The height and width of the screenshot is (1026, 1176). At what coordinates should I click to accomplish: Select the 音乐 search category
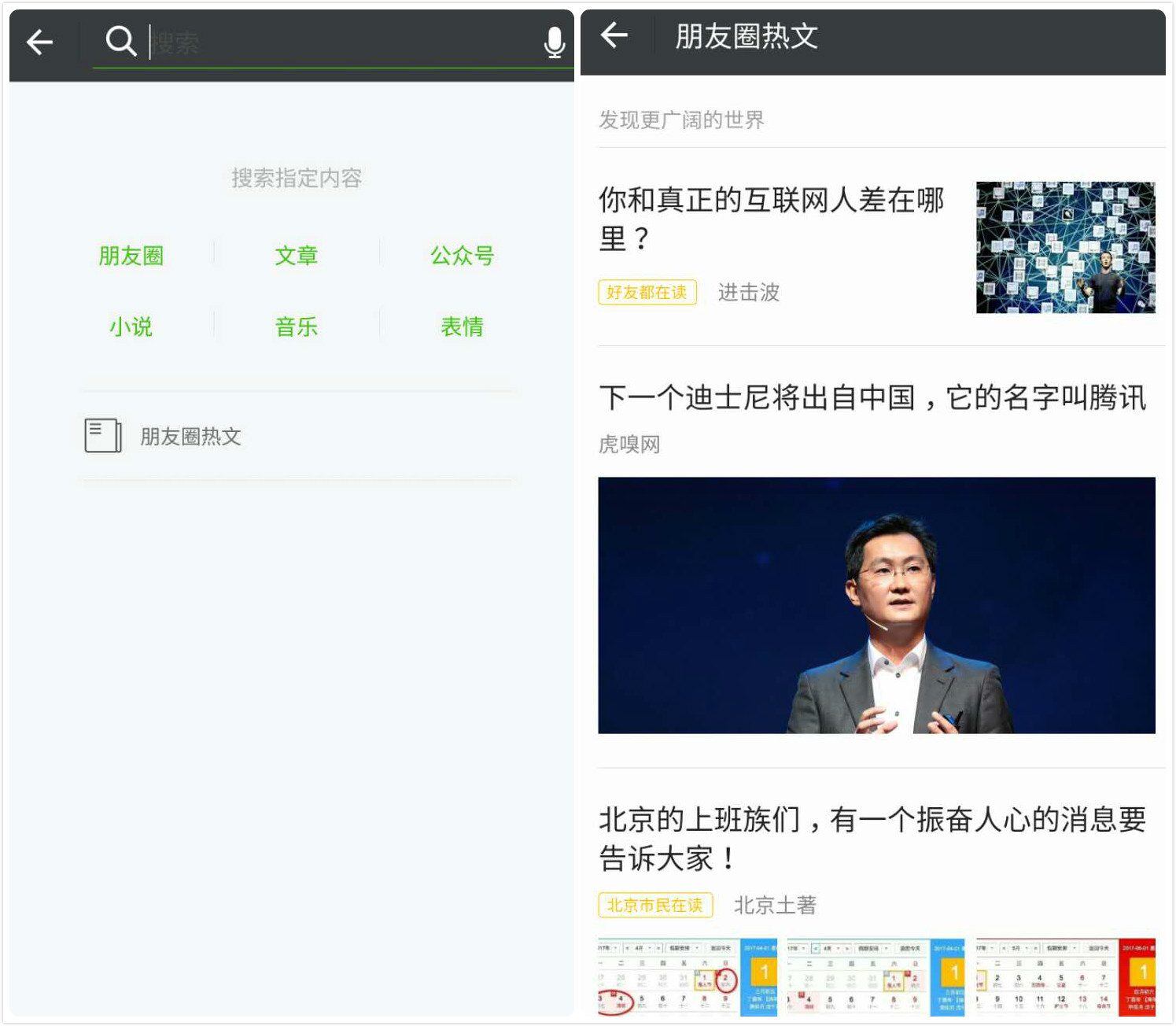pos(297,327)
